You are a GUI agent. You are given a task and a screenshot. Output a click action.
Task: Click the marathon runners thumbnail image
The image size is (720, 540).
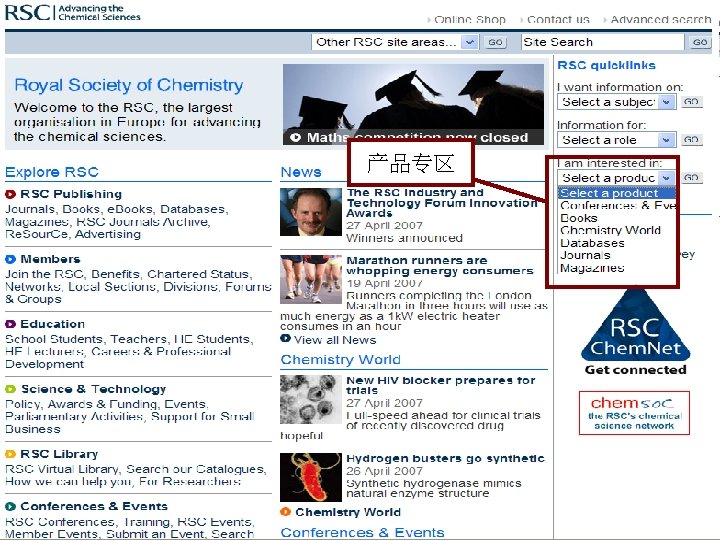(x=311, y=280)
